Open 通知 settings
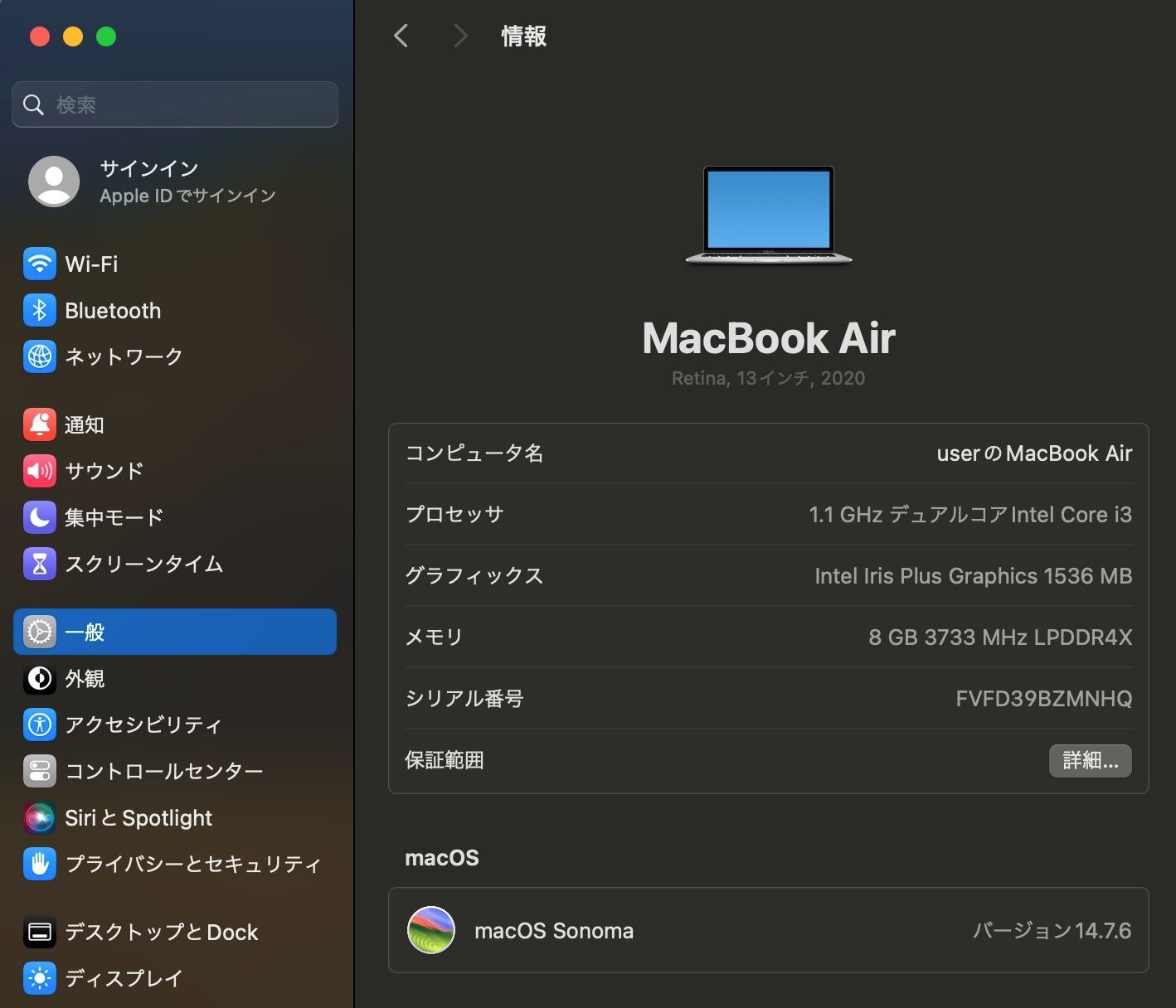 (x=175, y=425)
